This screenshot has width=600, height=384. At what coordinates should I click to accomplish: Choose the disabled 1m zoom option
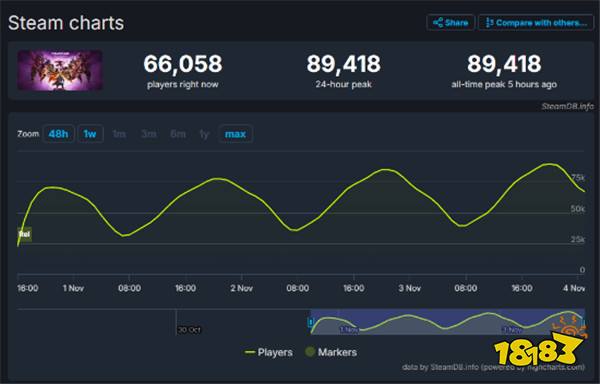tap(119, 134)
